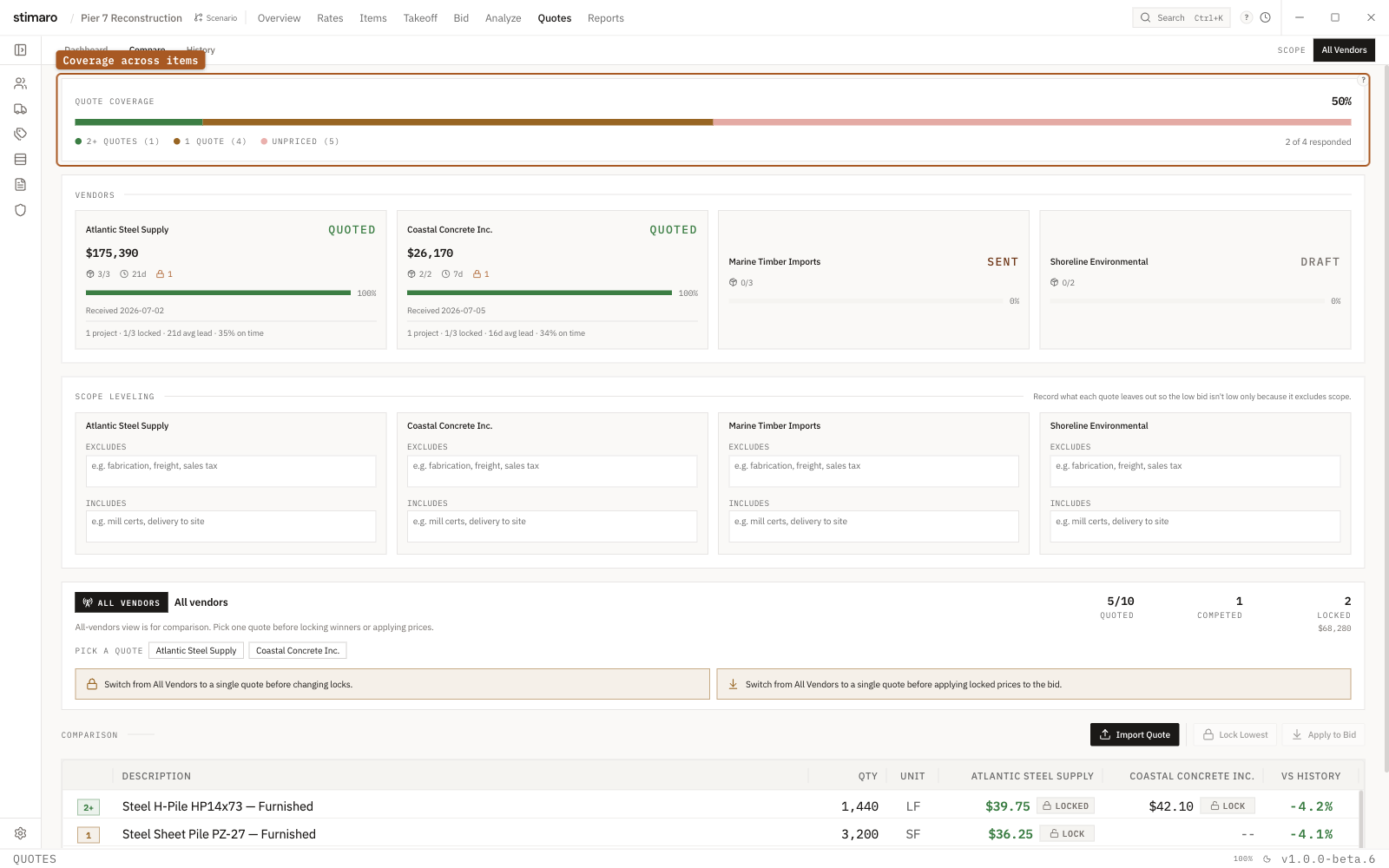Screen dimensions: 1389x868
Task: Select the Quotes tab
Action: click(555, 18)
